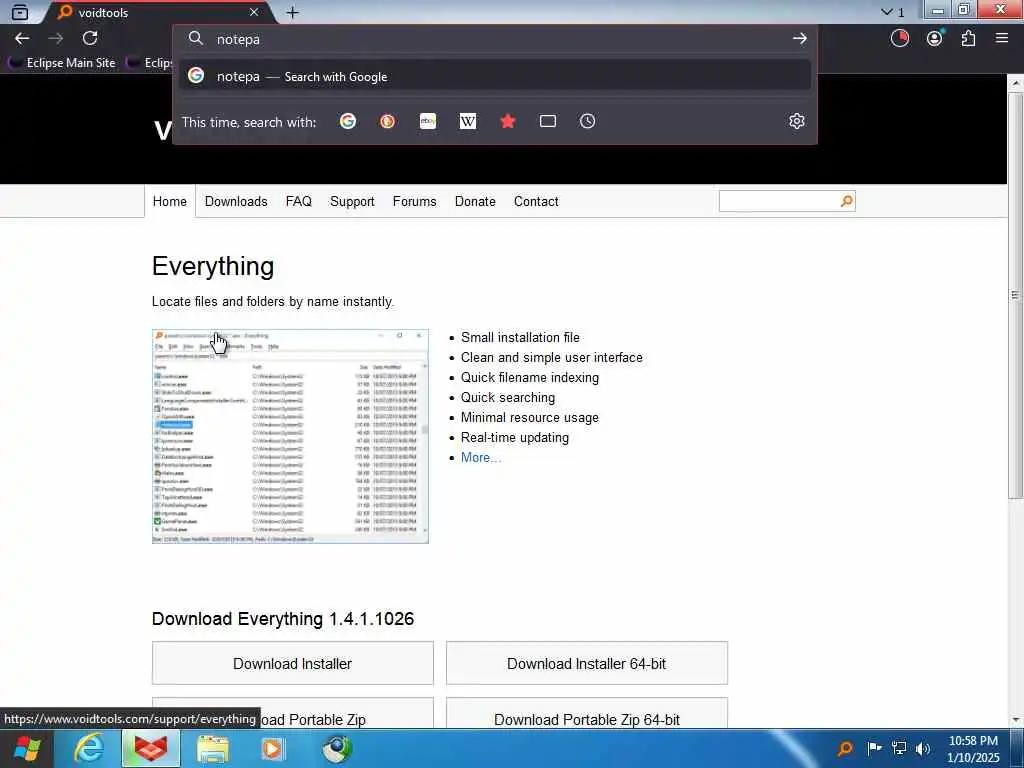Click the scrollbar up arrow
The height and width of the screenshot is (768, 1024).
(x=1016, y=83)
